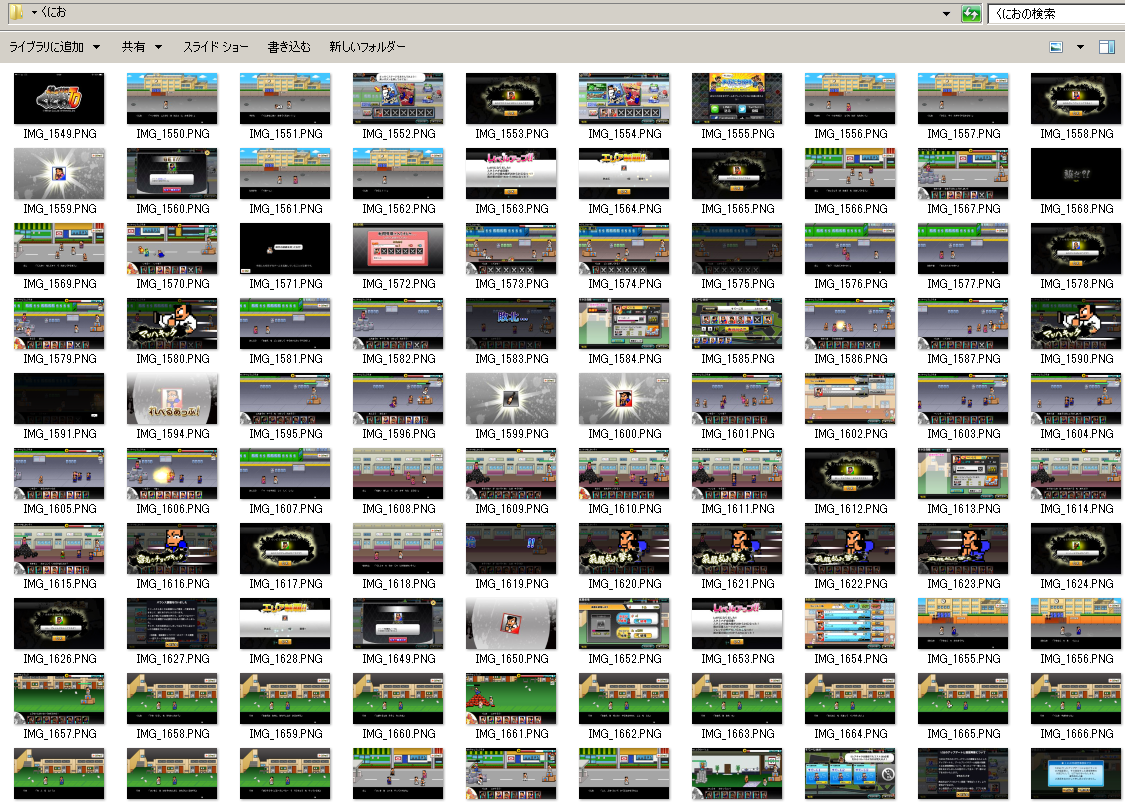Viewport: 1125px width, 804px height.
Task: Open the address bar history dropdown arrow
Action: (x=946, y=14)
